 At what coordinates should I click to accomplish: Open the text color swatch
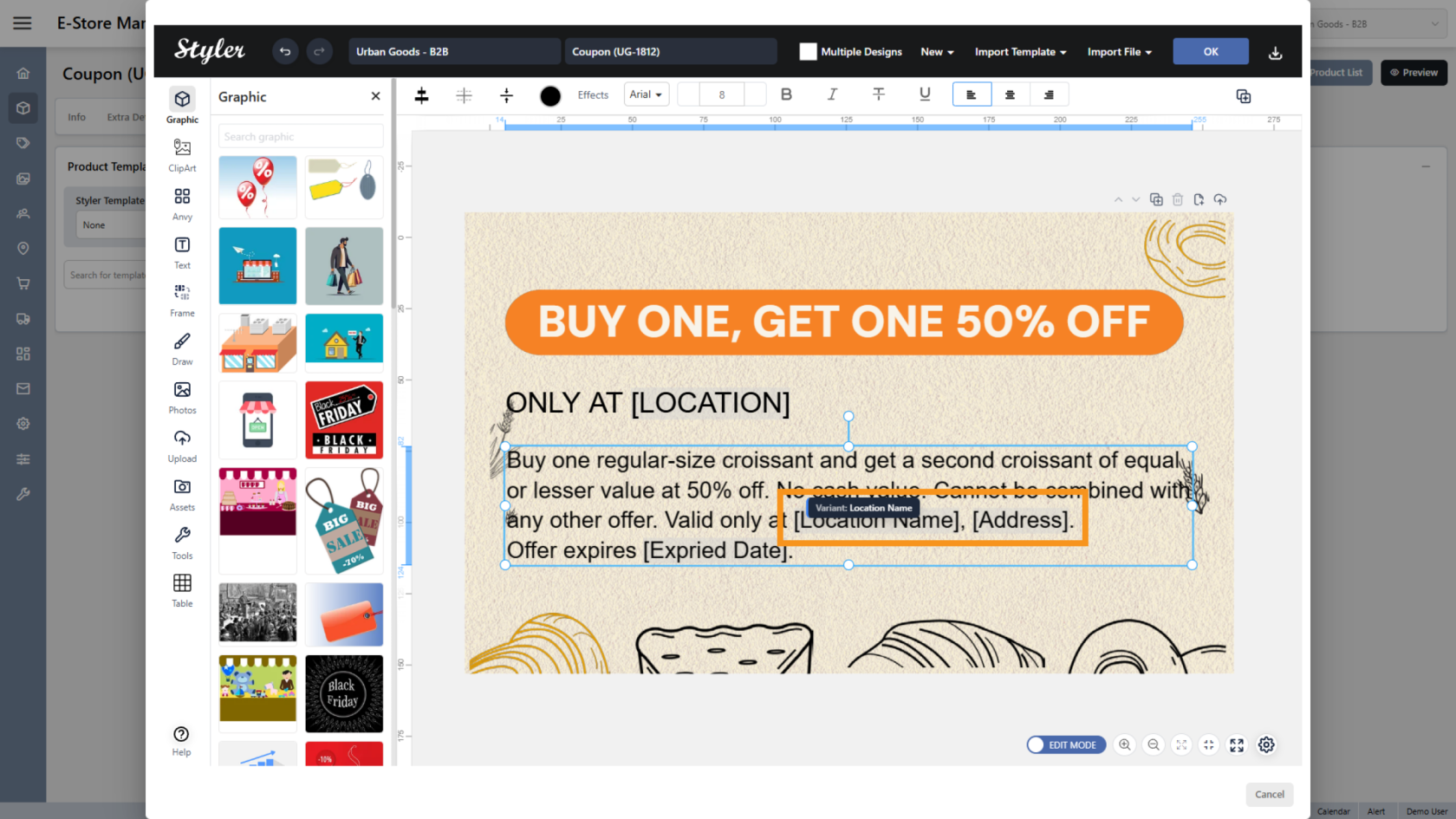tap(550, 95)
